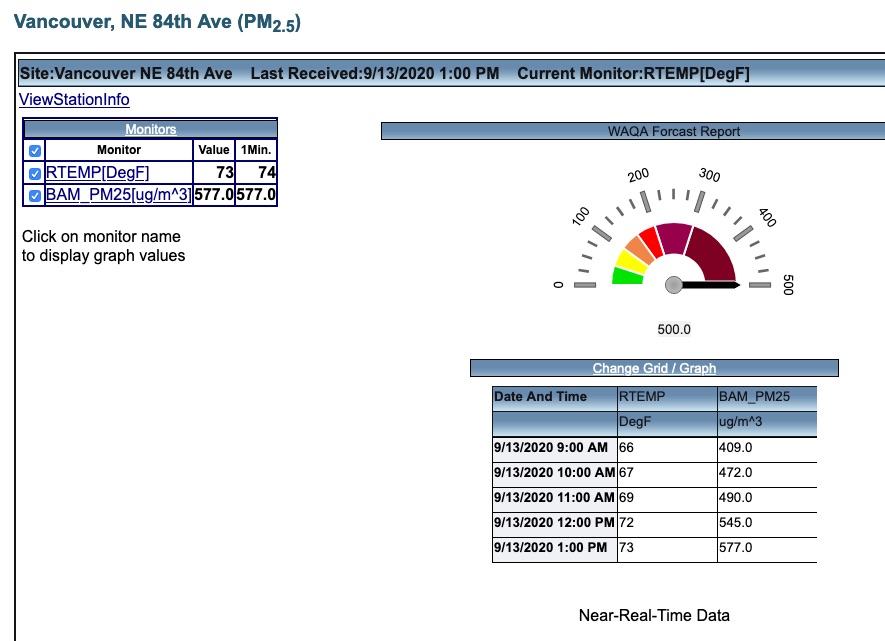Viewport: 885px width, 641px height.
Task: Click the green segment of the gauge
Action: point(628,276)
